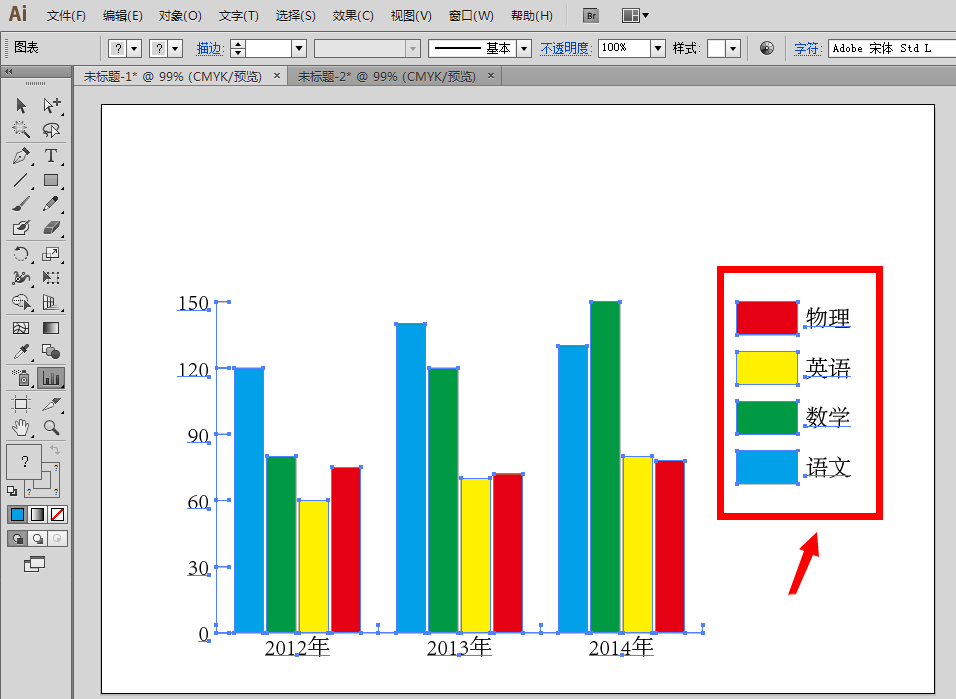Select the Mesh tool
The image size is (956, 699).
(x=21, y=328)
